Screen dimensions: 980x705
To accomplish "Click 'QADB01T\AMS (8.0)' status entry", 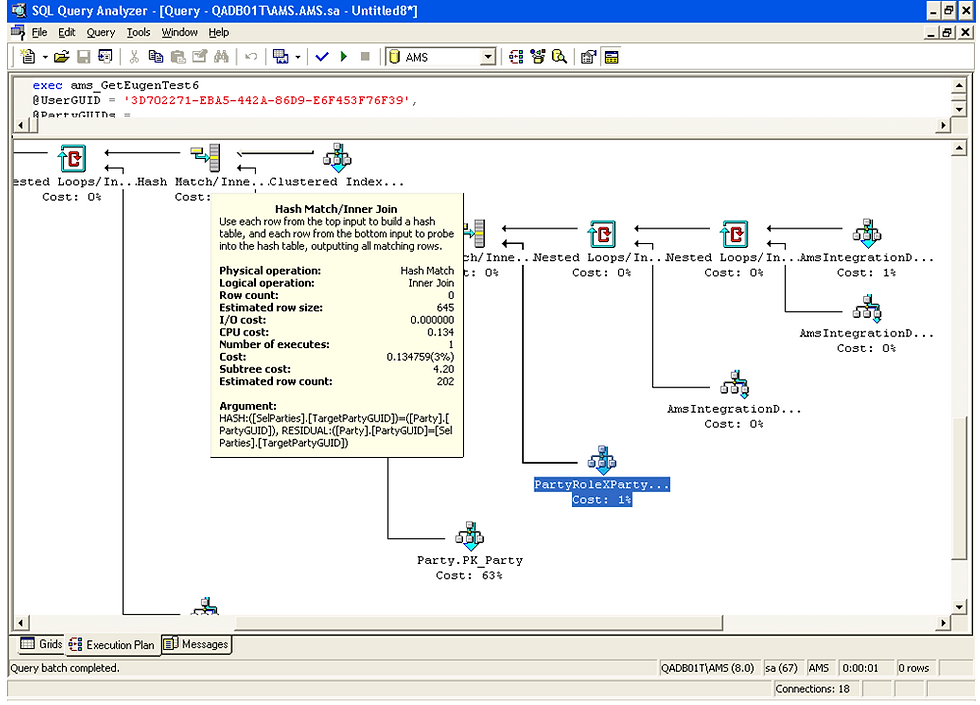I will point(708,668).
